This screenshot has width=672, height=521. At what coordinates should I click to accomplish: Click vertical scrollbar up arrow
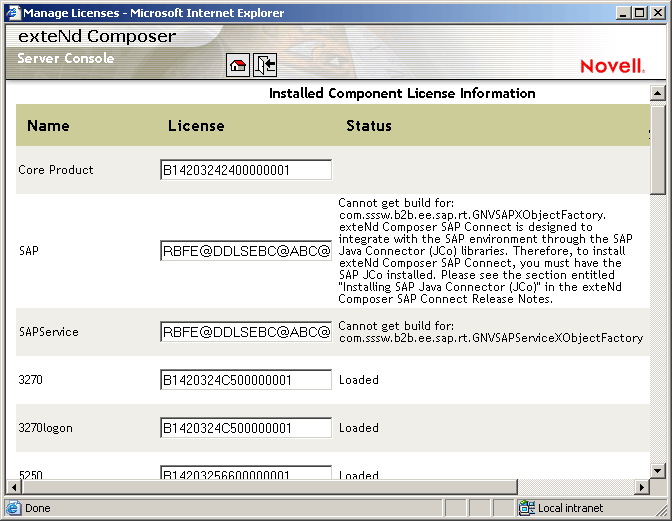click(657, 93)
